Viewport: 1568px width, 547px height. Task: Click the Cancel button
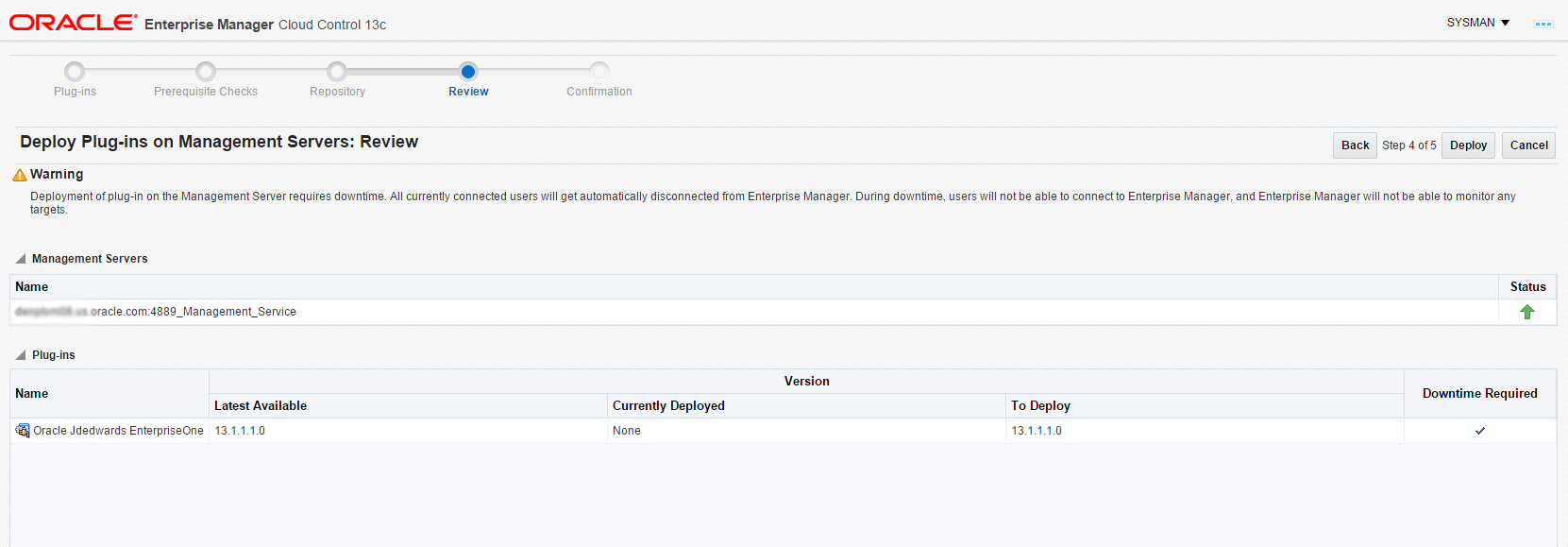[1528, 145]
